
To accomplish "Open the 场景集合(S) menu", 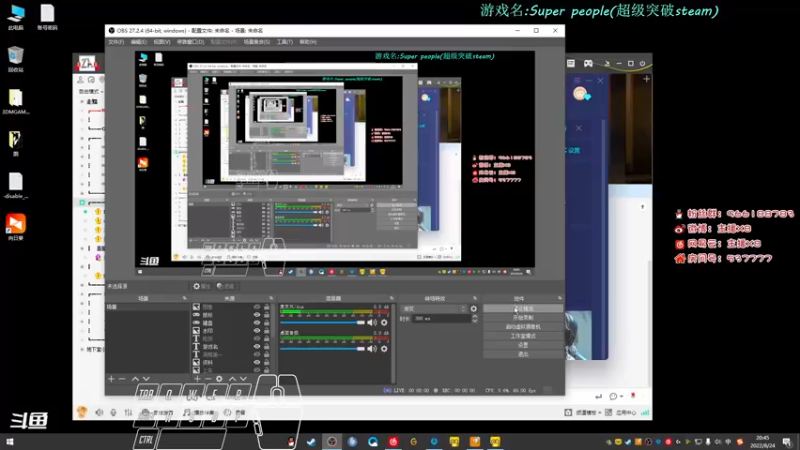I will tap(257, 42).
